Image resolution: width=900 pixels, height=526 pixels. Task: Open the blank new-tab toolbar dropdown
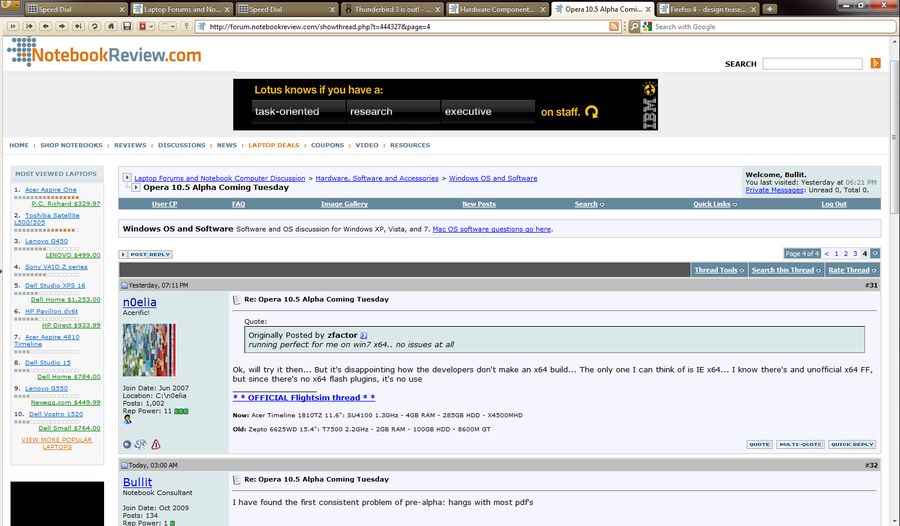[167, 26]
